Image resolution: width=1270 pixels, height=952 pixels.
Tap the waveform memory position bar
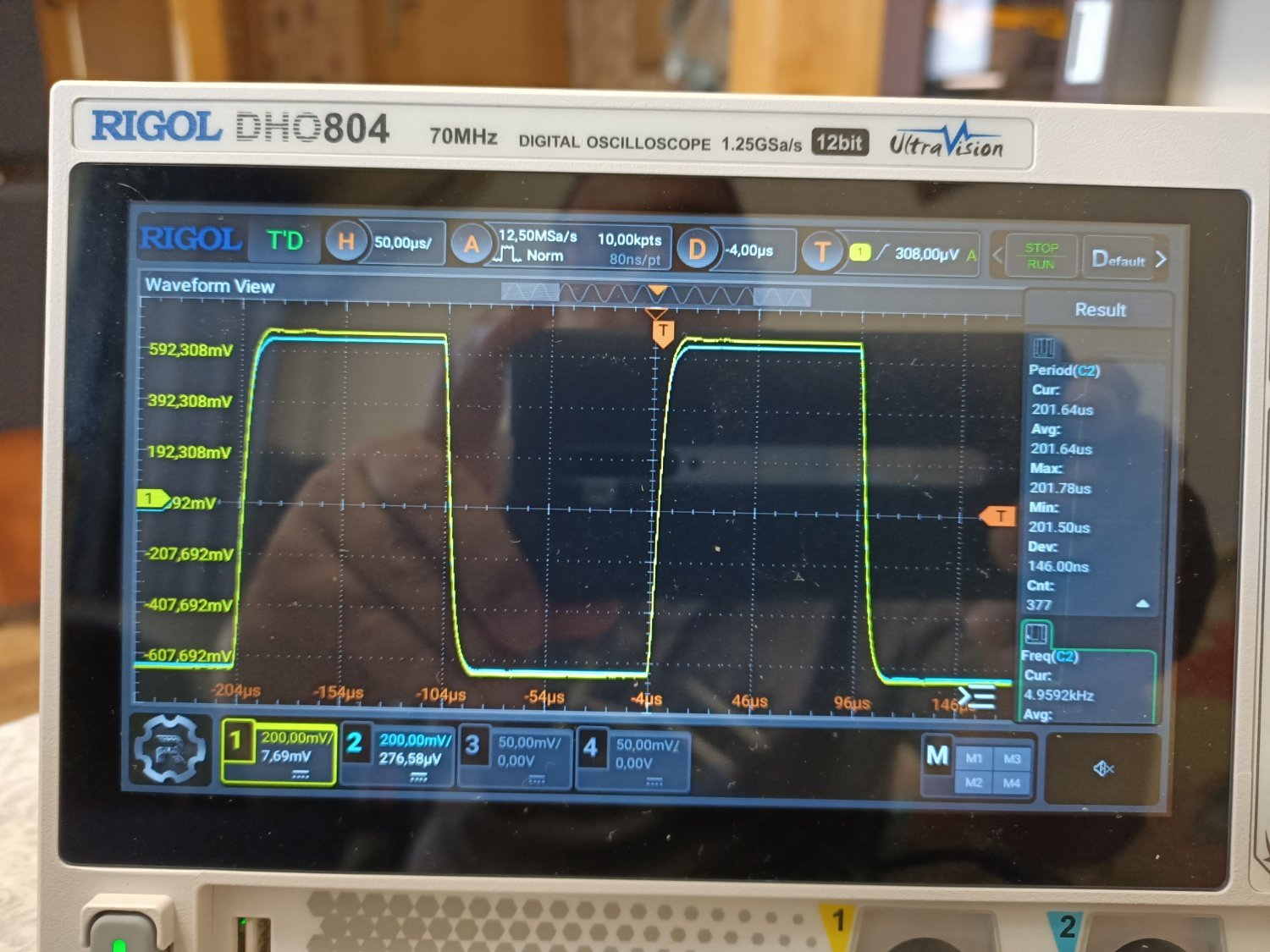pos(656,294)
